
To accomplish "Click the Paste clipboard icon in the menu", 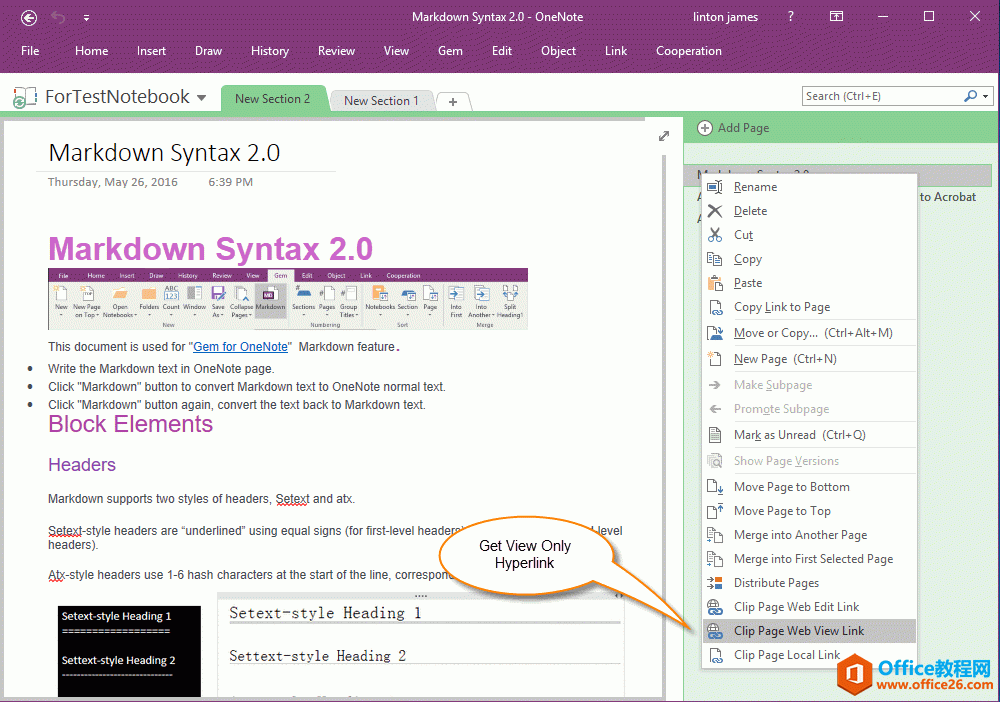I will pyautogui.click(x=717, y=282).
